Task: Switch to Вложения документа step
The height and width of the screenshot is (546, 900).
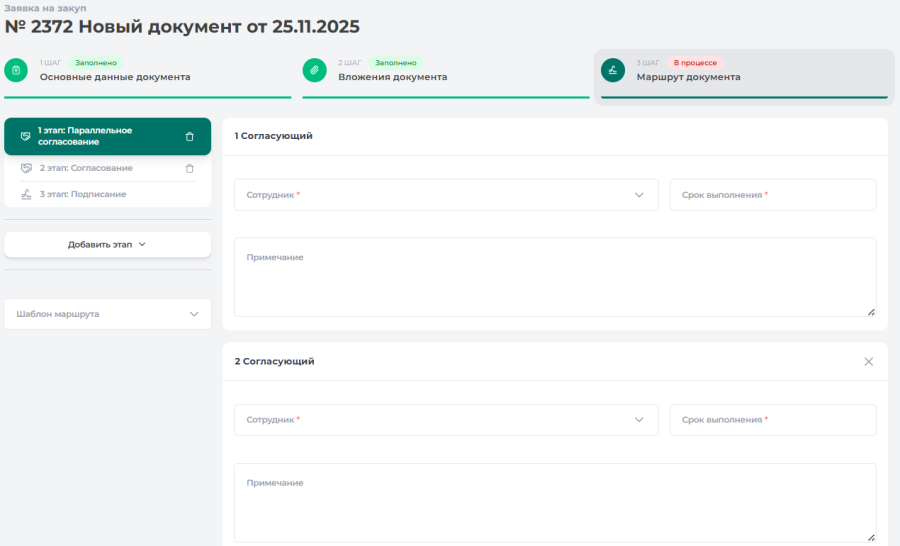Action: 392,77
